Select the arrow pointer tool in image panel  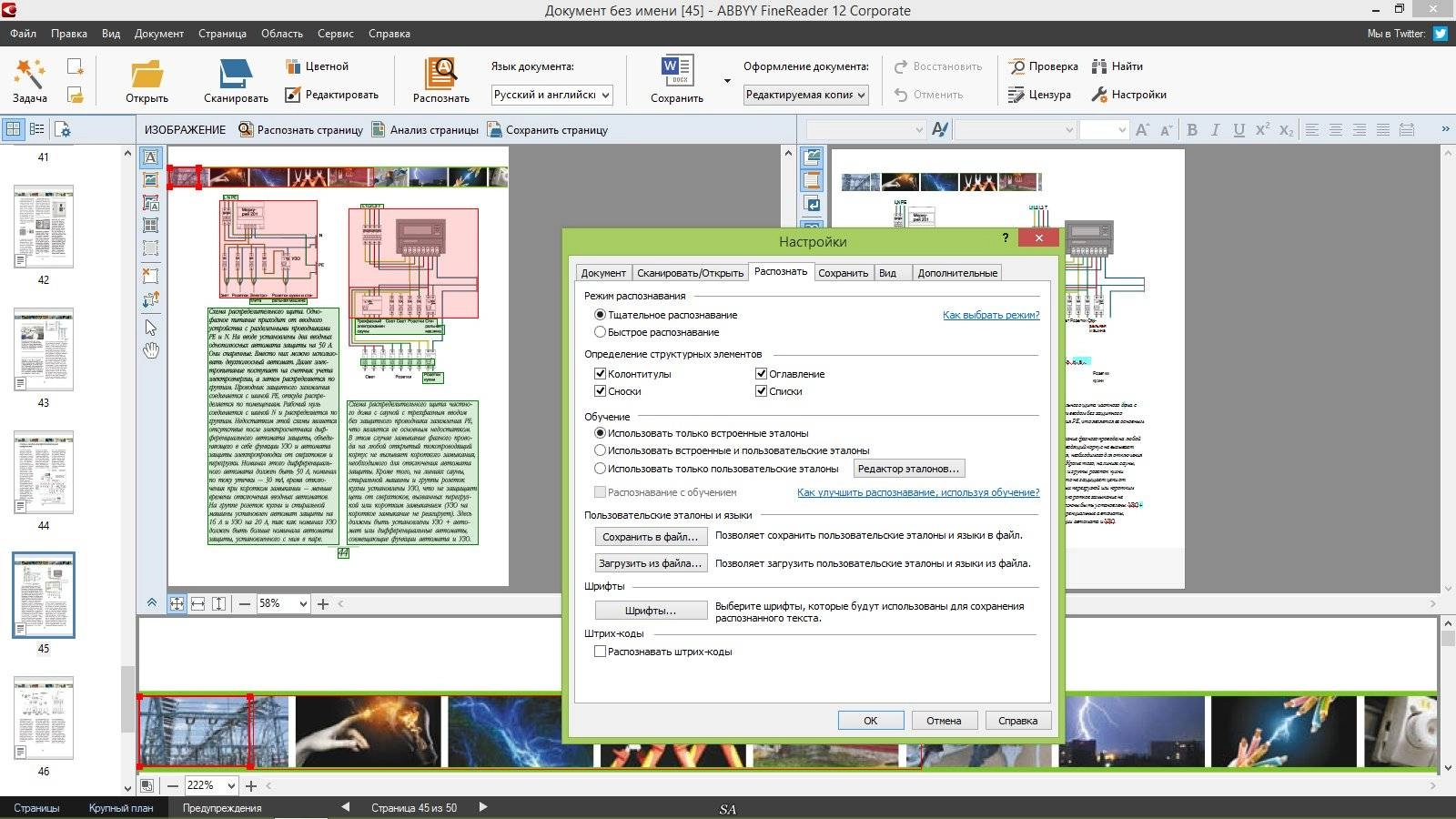[151, 328]
